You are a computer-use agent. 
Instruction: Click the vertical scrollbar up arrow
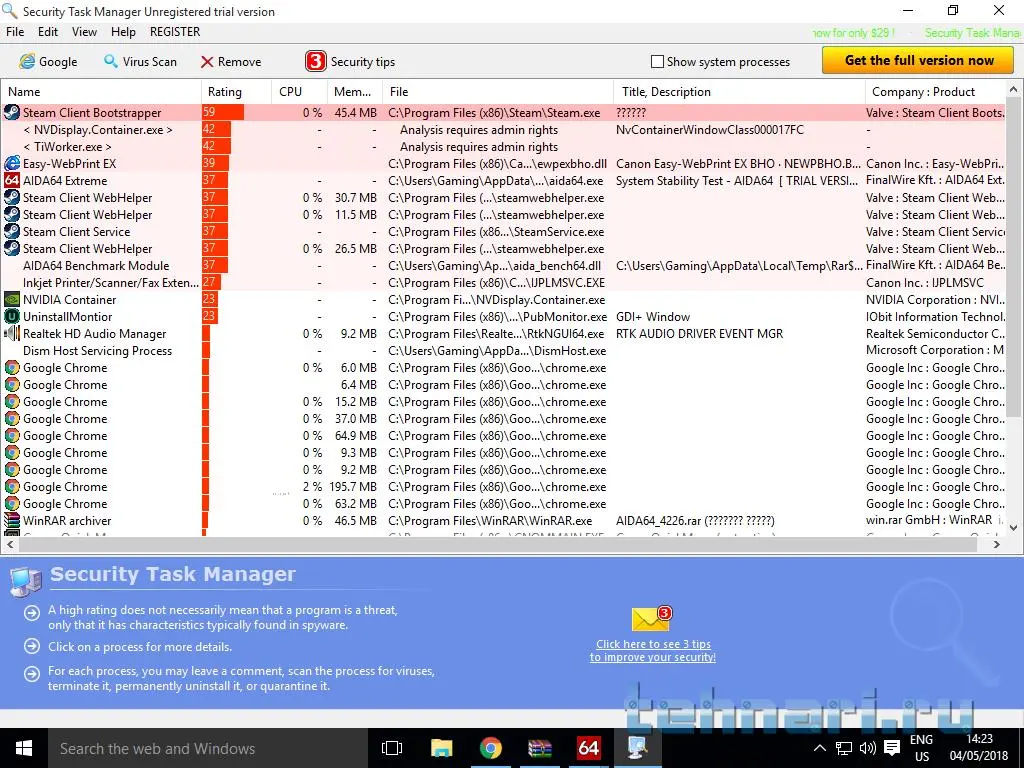click(1014, 89)
